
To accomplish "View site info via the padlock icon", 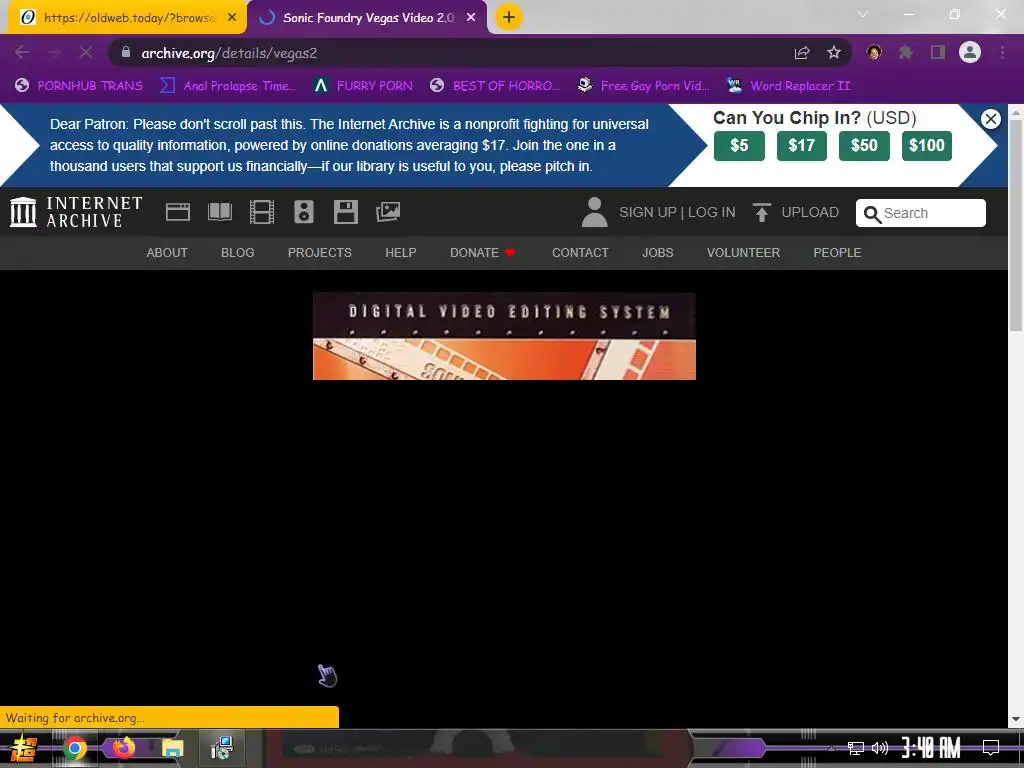I will (126, 52).
